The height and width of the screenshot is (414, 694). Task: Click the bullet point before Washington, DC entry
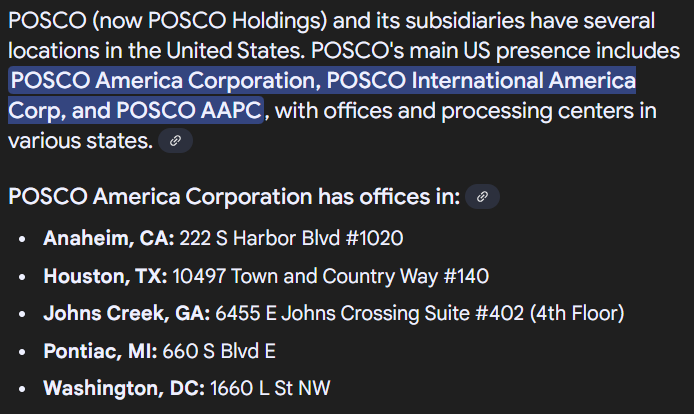(24, 389)
